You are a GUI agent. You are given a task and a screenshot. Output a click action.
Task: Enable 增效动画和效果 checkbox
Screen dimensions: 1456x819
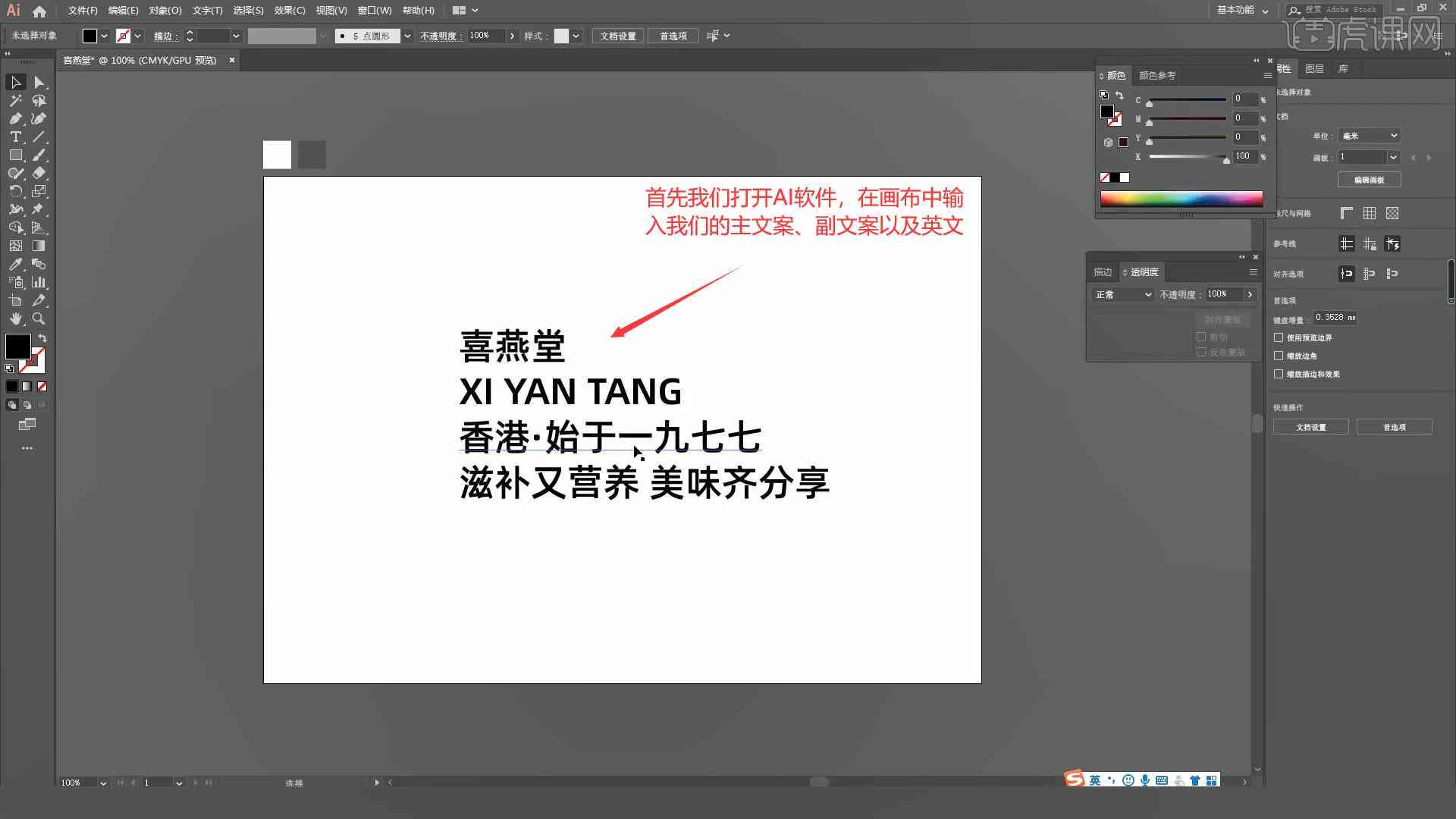click(x=1281, y=374)
